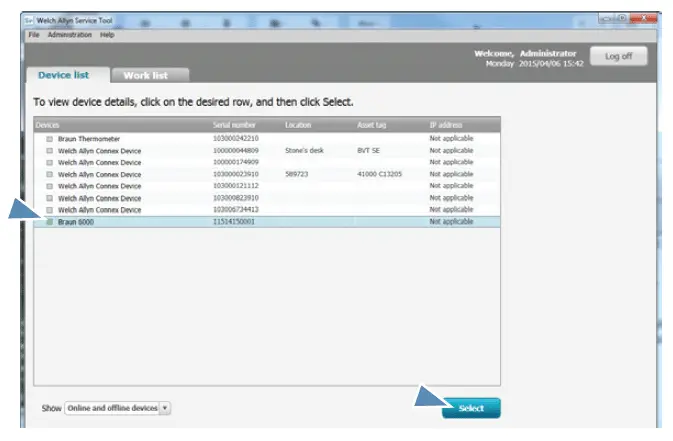Click serial number 100000044809
Viewport: 673px width, 441px height.
click(x=236, y=150)
